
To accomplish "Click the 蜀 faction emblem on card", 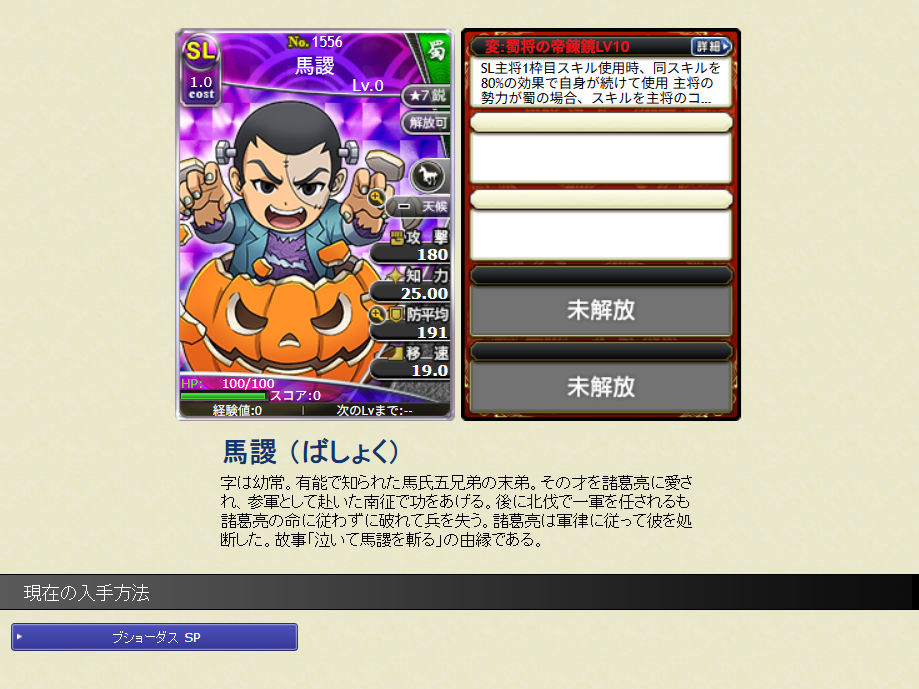I will coord(437,50).
